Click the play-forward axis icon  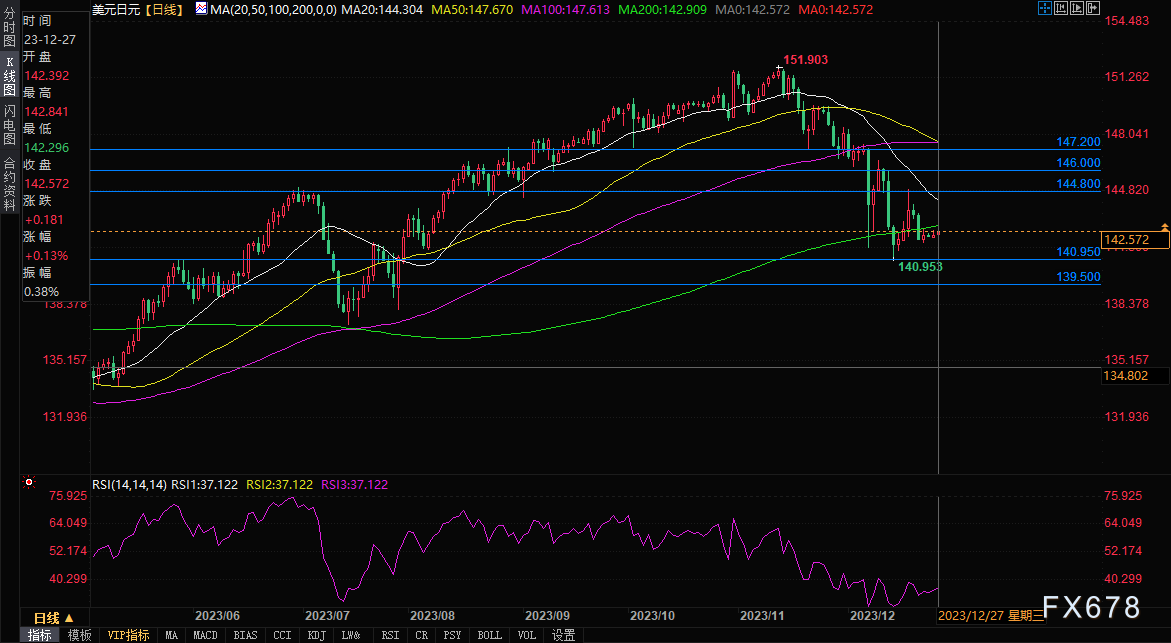pyautogui.click(x=1077, y=8)
